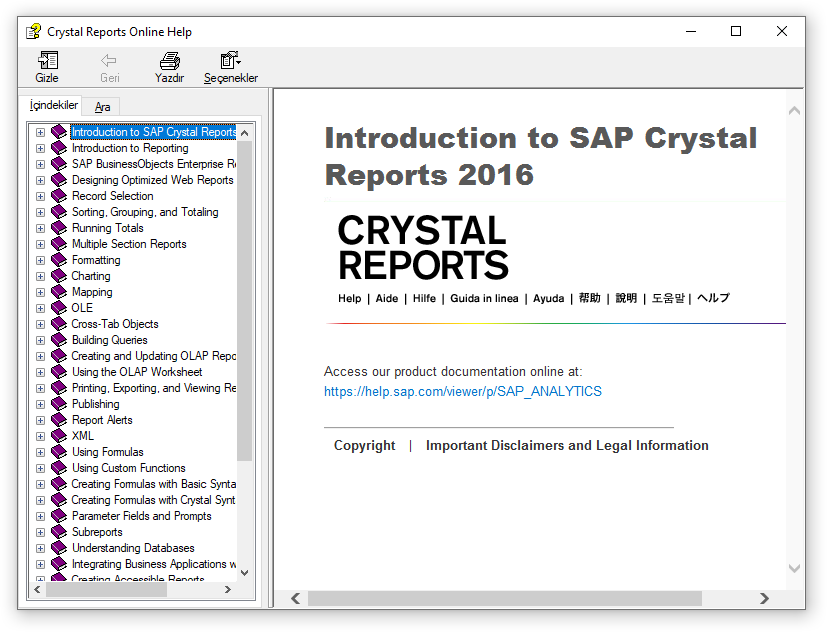827x632 pixels.
Task: Select the Understanding Databases topic
Action: 133,548
